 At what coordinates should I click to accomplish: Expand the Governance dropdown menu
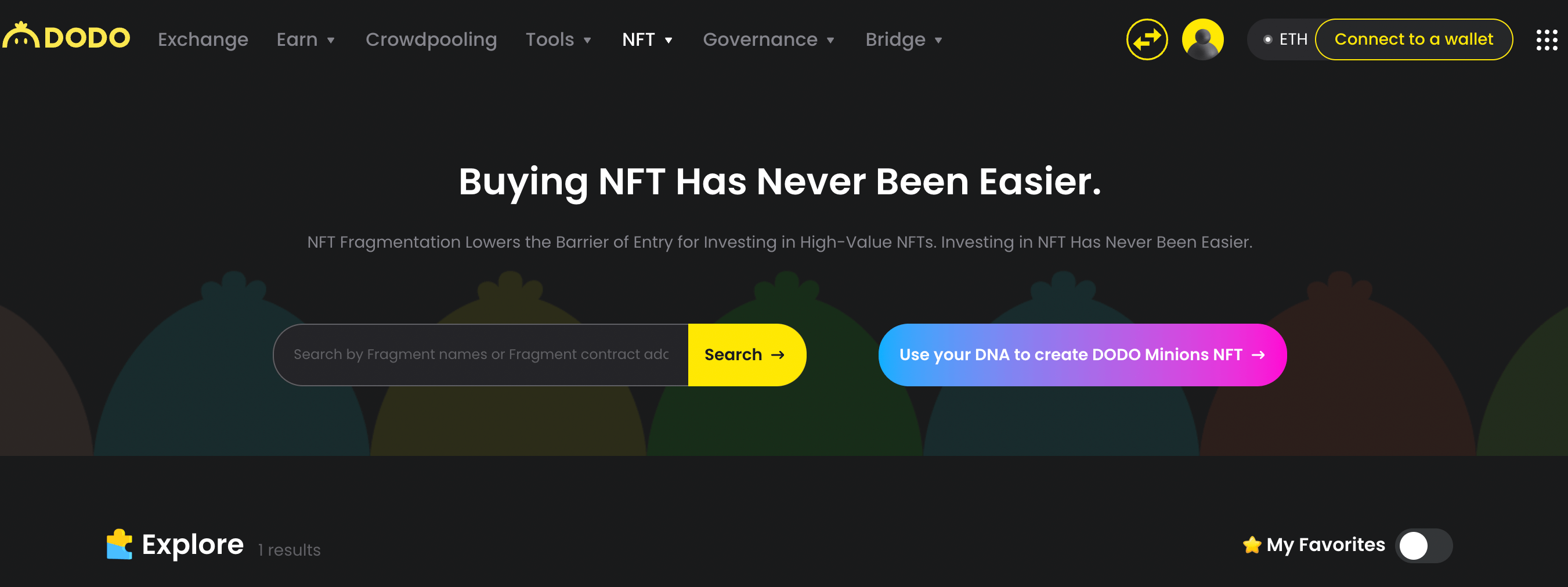(x=768, y=39)
